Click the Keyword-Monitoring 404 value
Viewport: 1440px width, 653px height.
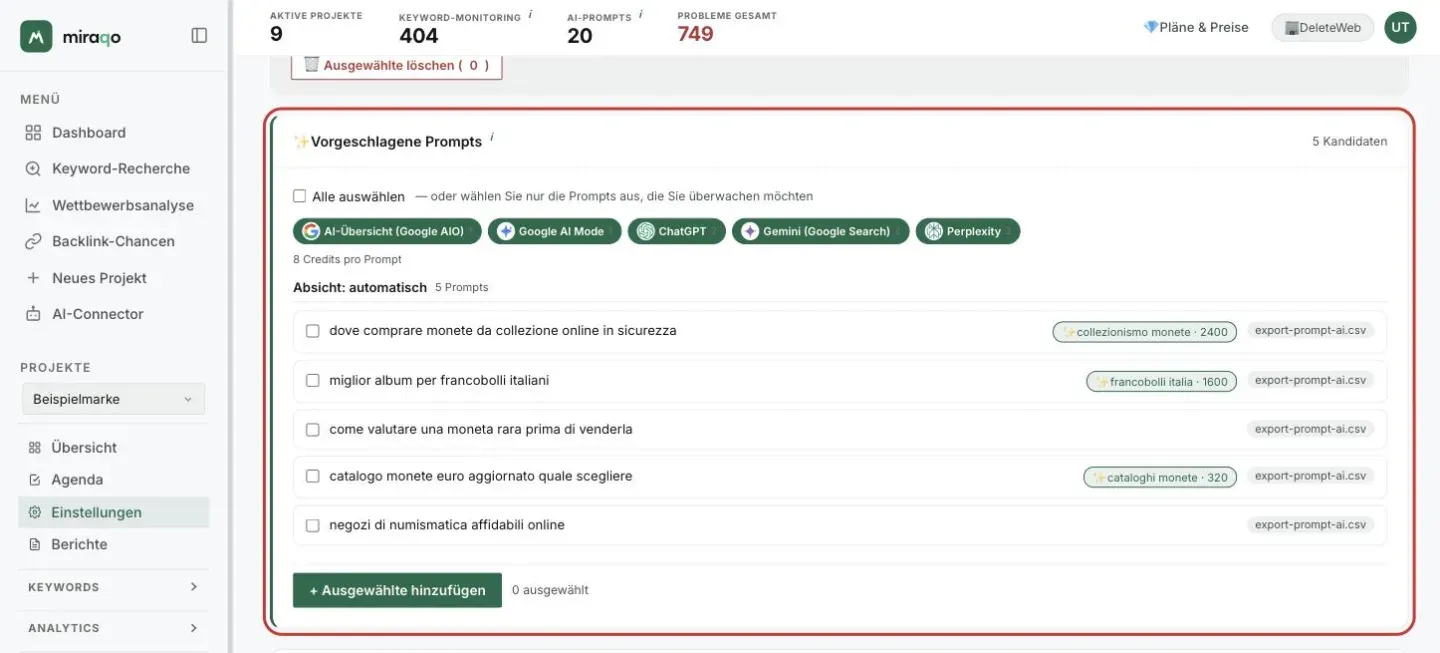pyautogui.click(x=419, y=35)
